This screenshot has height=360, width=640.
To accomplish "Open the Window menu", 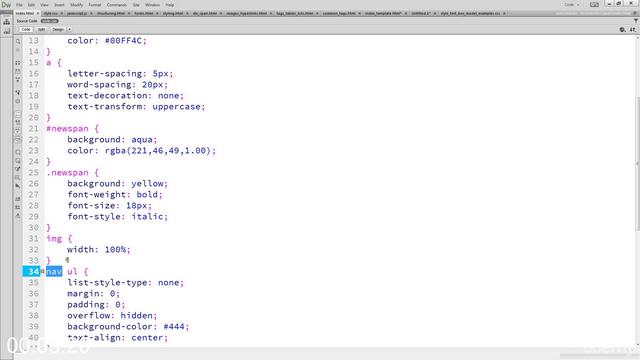I will click(153, 5).
